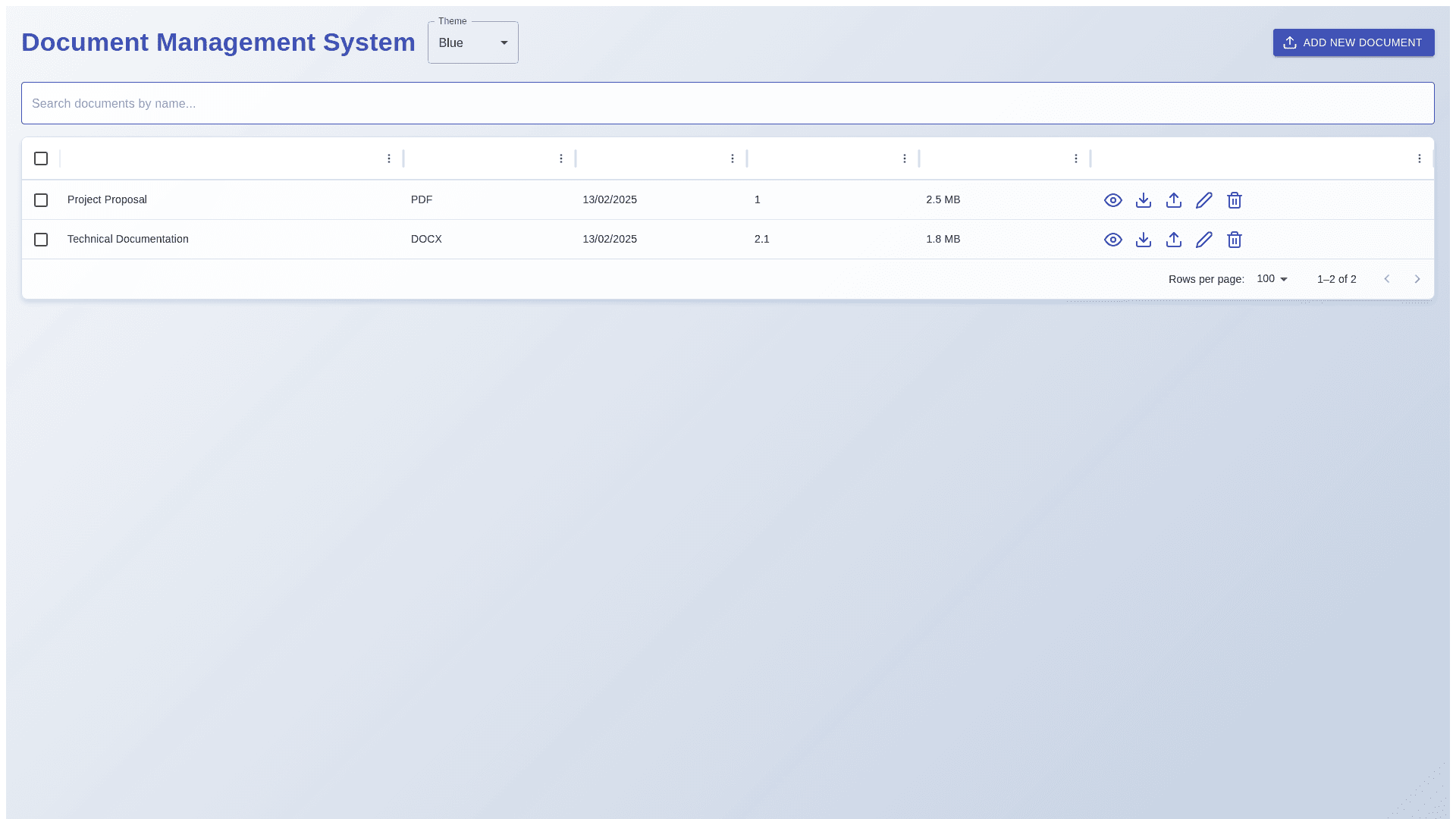Click the Add New Document button
Viewport: 1456px width, 819px height.
click(x=1353, y=42)
